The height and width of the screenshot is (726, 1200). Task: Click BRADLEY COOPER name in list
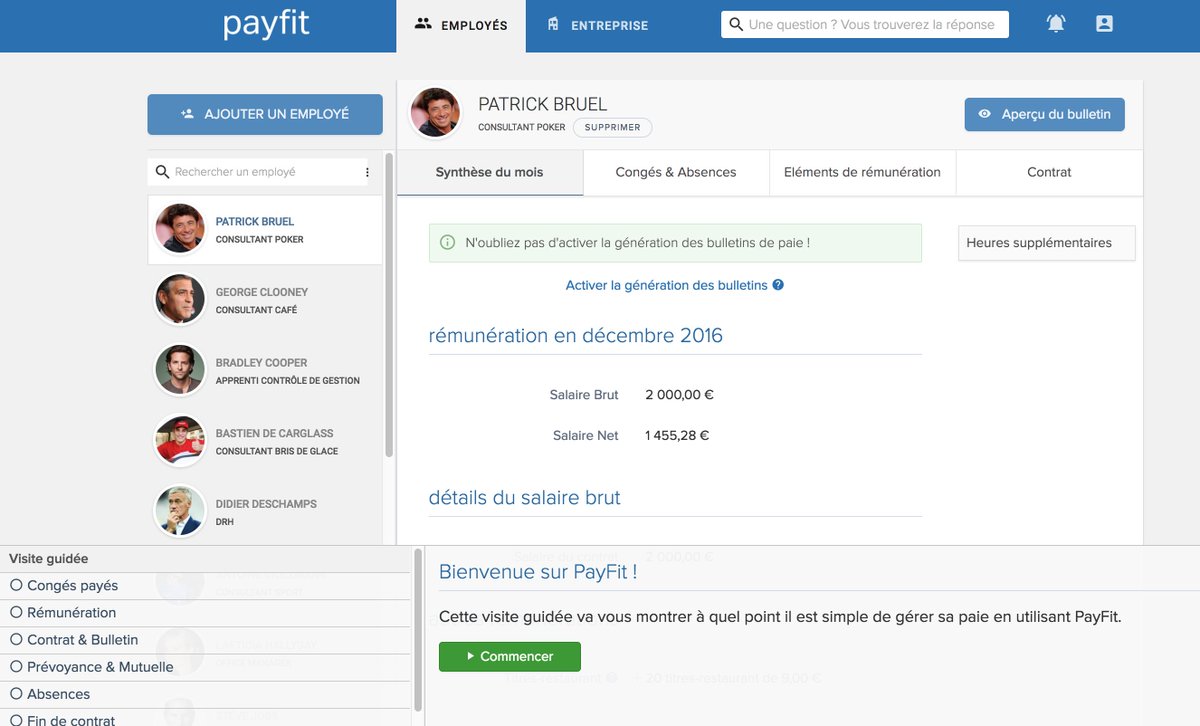[x=261, y=363]
